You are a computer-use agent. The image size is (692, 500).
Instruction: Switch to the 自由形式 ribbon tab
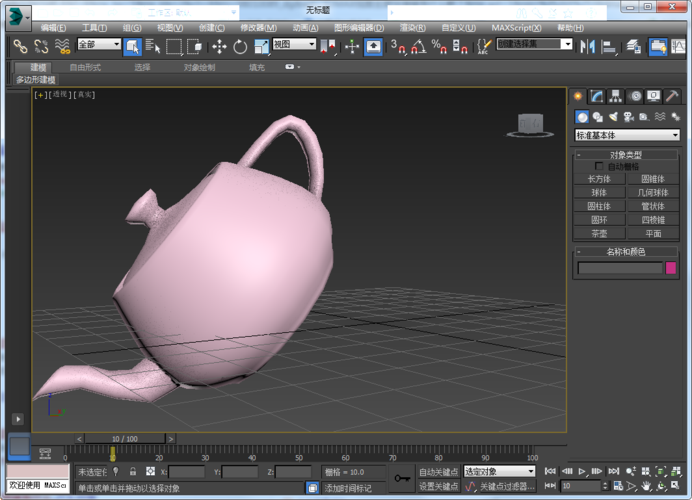[x=85, y=68]
